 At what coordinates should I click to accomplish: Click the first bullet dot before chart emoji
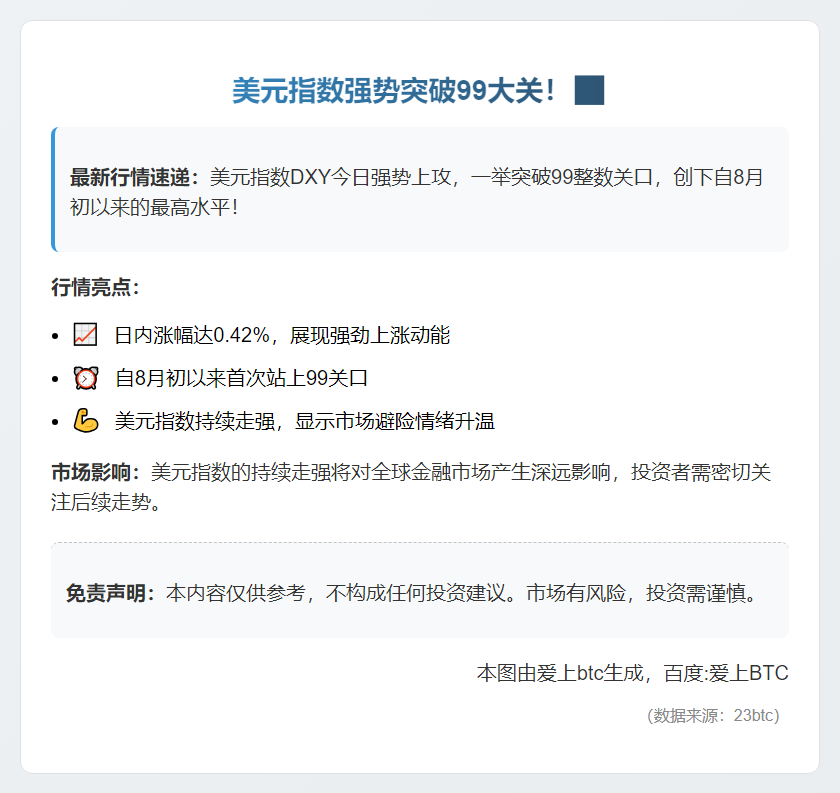[57, 336]
